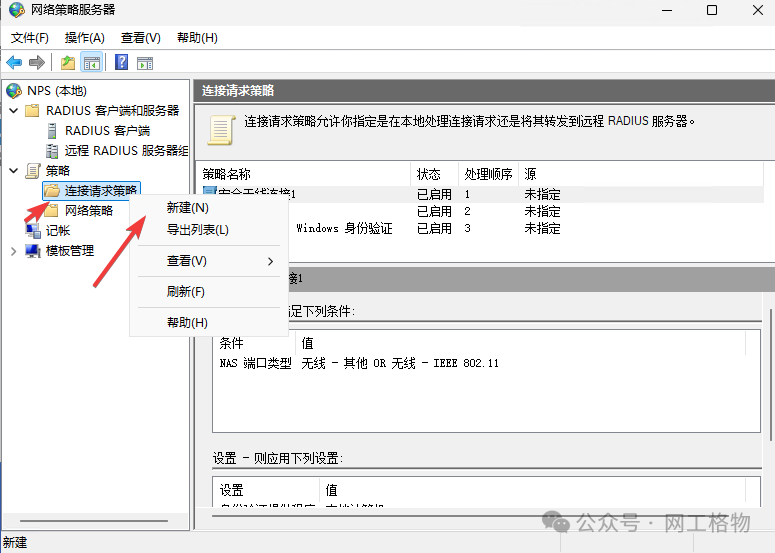Expand the 模板管理 tree node

pyautogui.click(x=14, y=251)
